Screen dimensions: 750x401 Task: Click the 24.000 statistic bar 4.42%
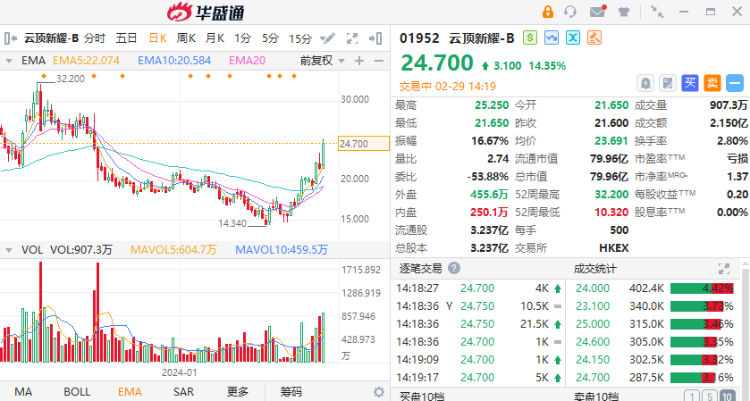tap(702, 288)
